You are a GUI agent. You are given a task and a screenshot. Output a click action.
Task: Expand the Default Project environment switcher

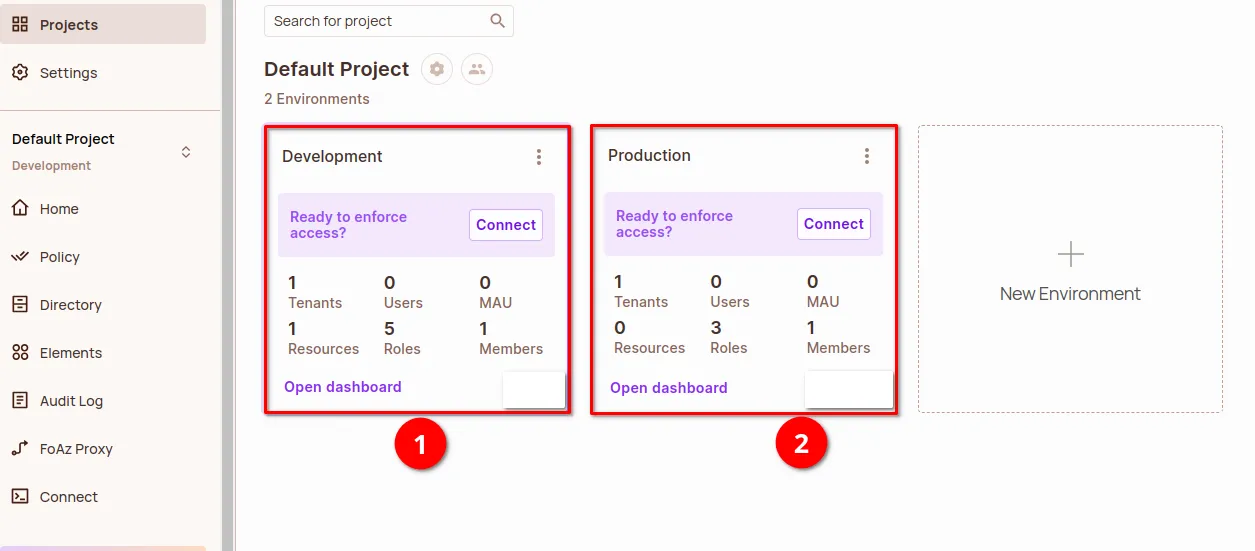(185, 152)
